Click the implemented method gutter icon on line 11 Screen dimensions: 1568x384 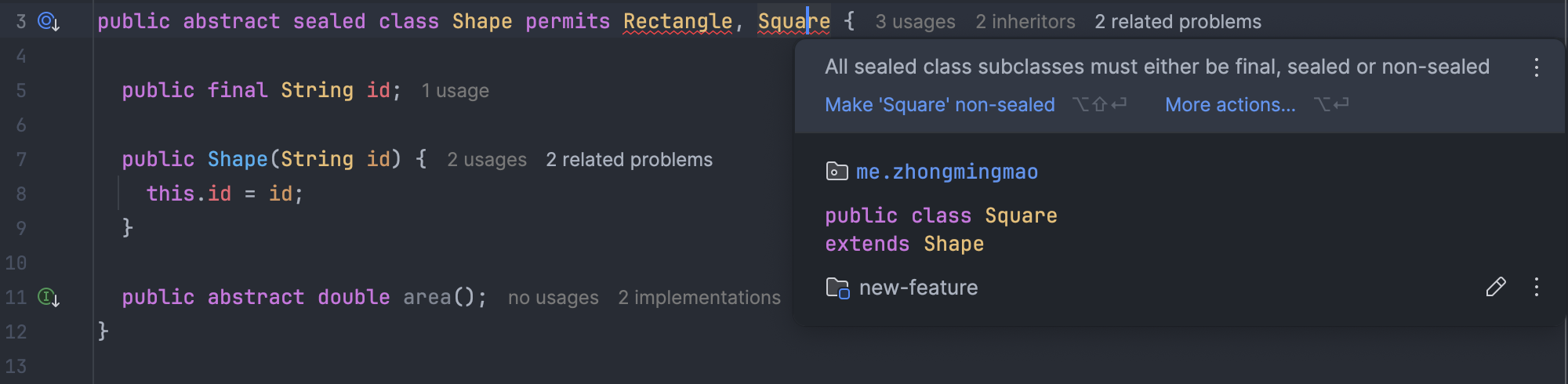49,298
